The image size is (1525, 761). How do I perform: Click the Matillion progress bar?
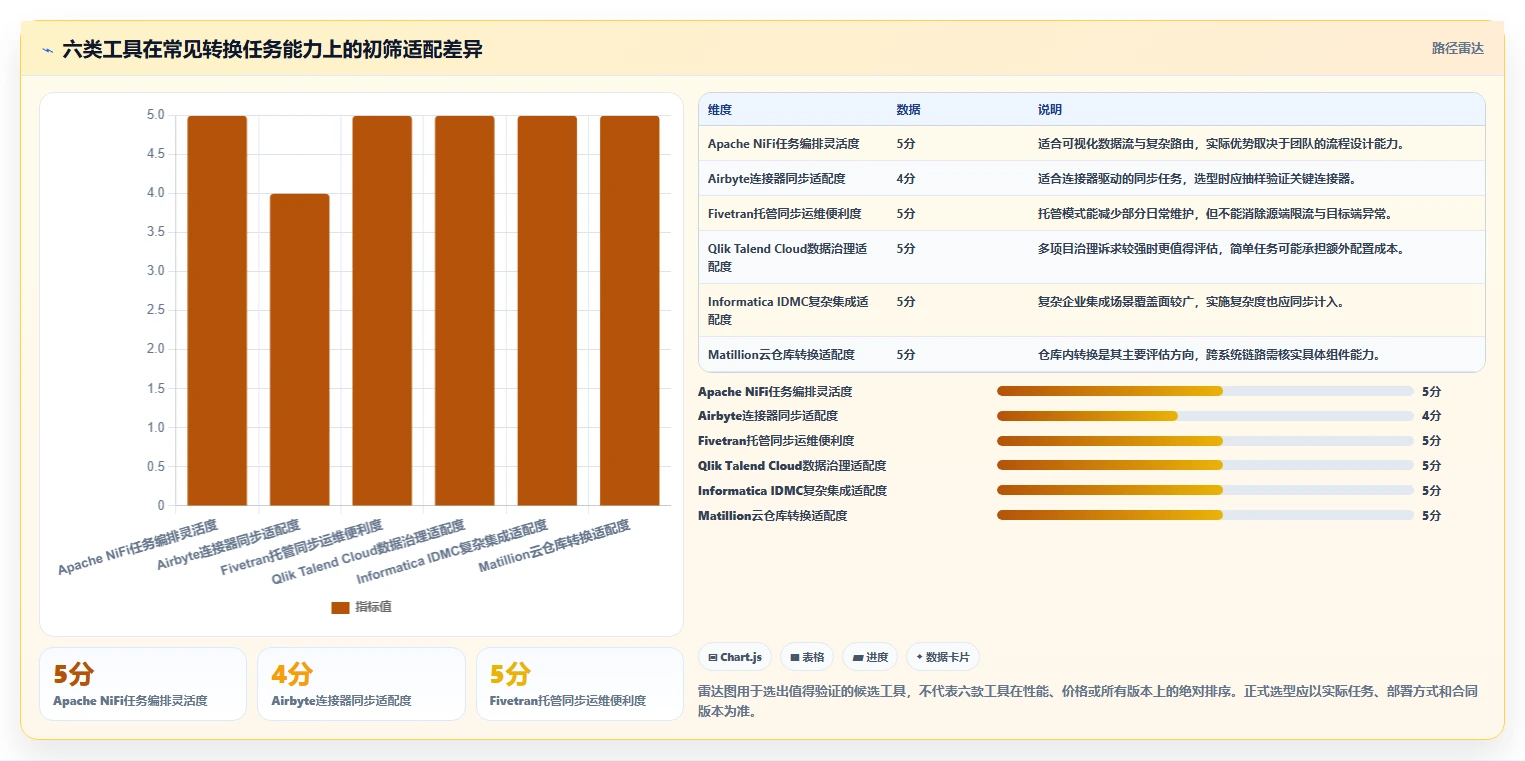coord(1205,515)
